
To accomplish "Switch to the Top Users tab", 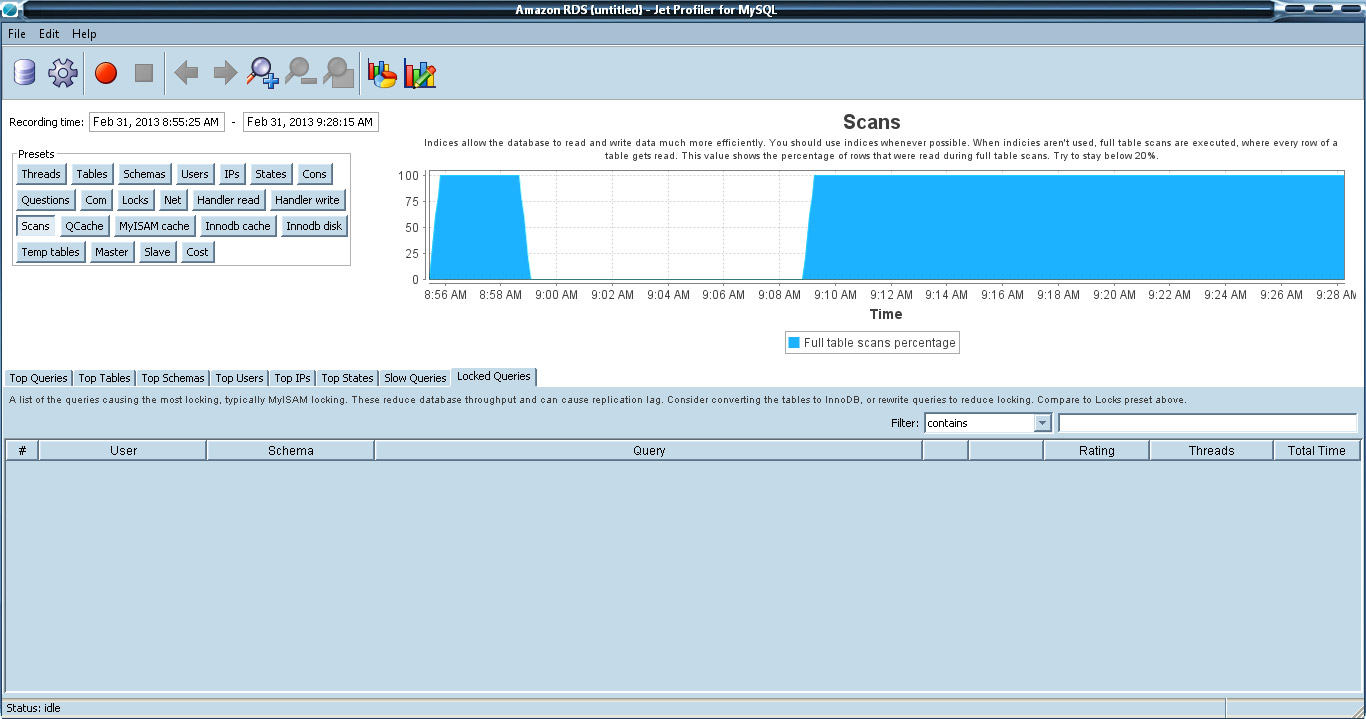I will tap(239, 378).
